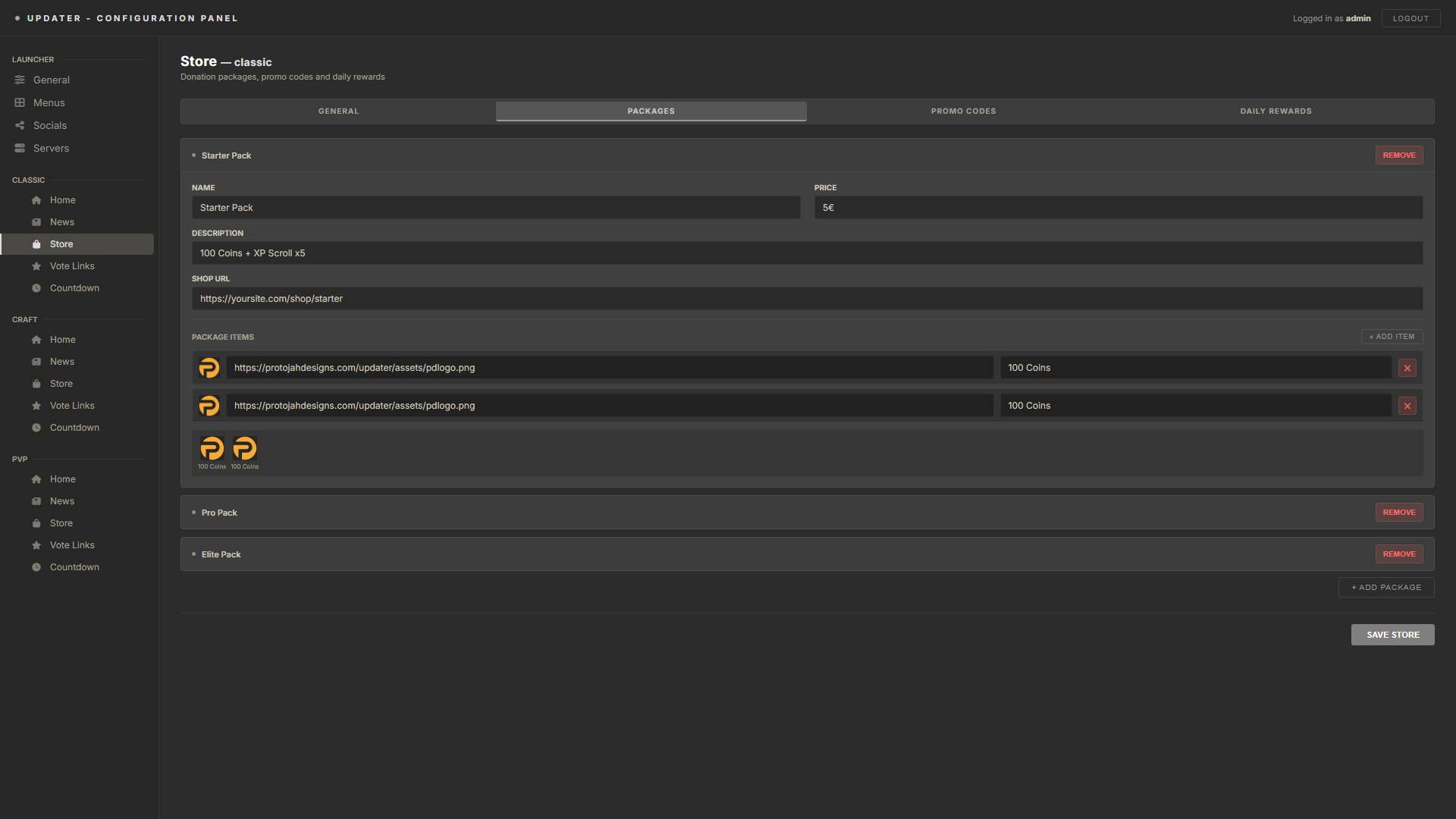Switch to the General tab
1456x819 pixels.
pyautogui.click(x=339, y=111)
